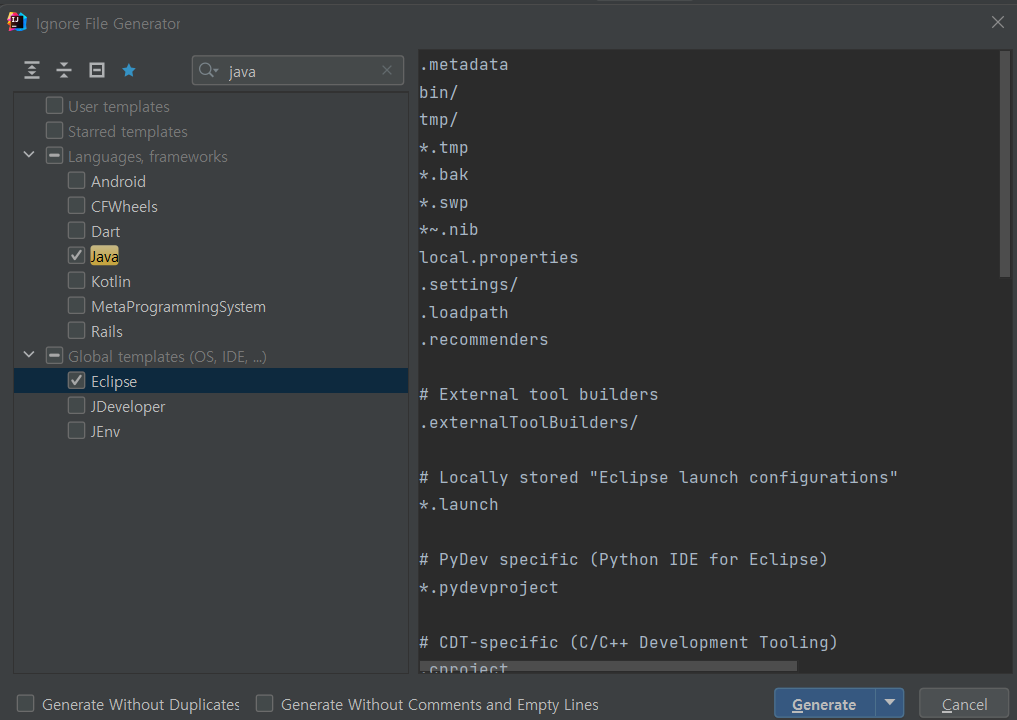Click the 'local.properties' preview line
This screenshot has width=1017, height=720.
click(499, 258)
